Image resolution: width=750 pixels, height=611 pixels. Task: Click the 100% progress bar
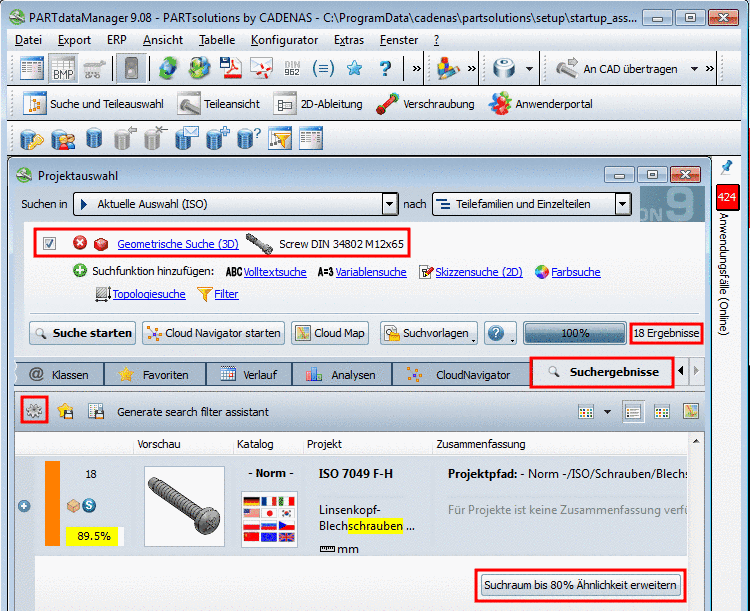pos(575,333)
